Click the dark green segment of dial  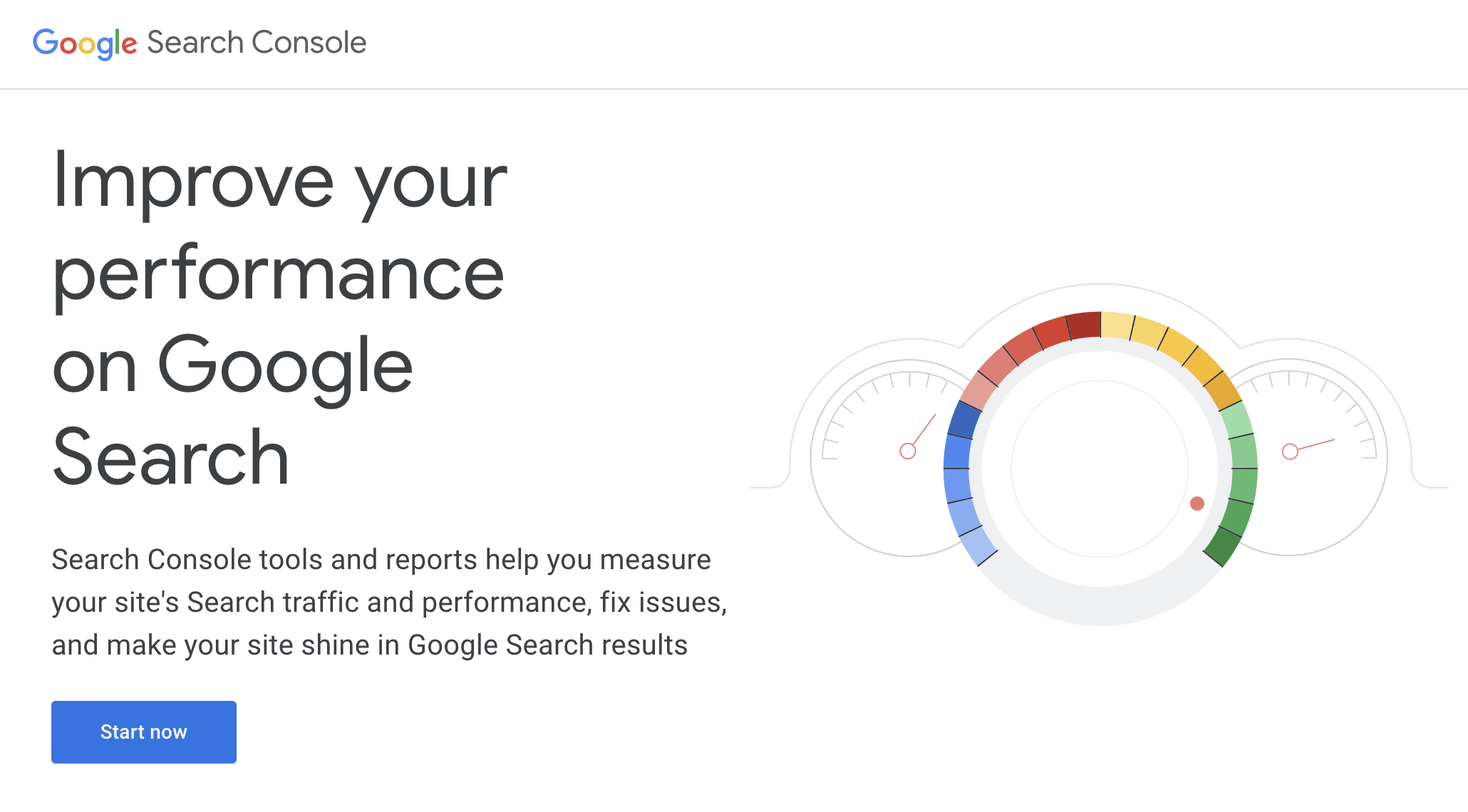point(1221,545)
